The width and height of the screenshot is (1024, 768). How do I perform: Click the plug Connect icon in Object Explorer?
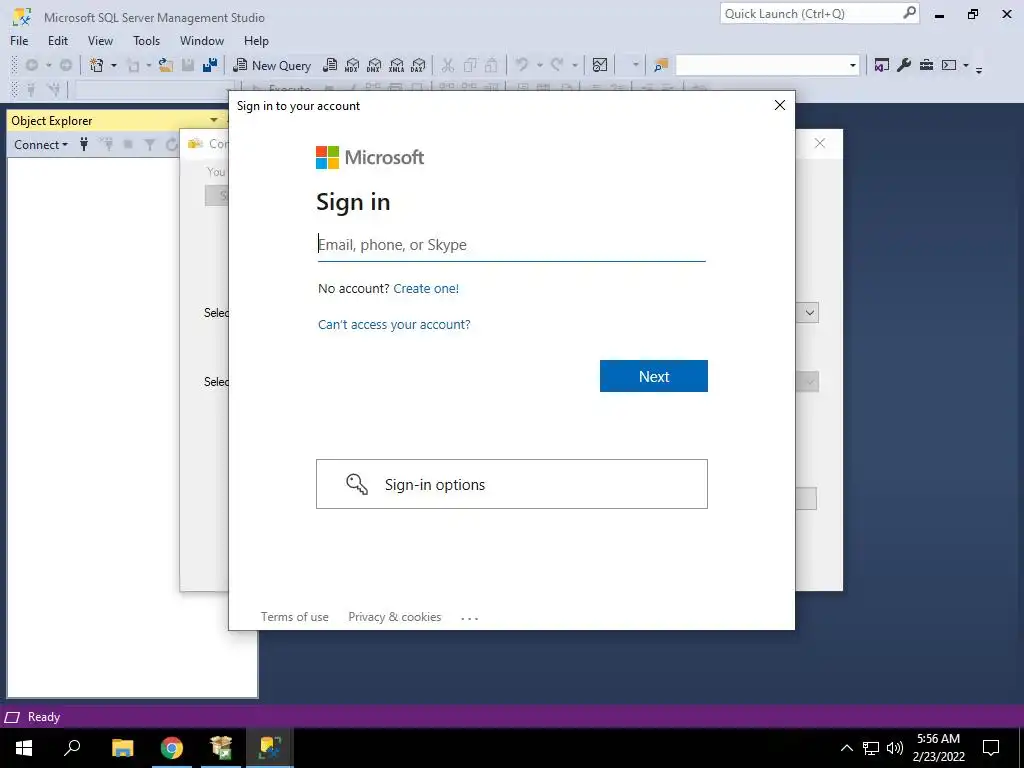point(84,144)
